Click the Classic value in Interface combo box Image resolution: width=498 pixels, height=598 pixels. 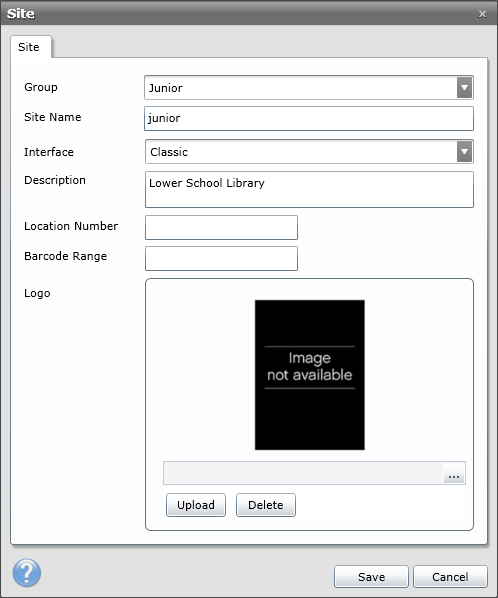point(169,152)
